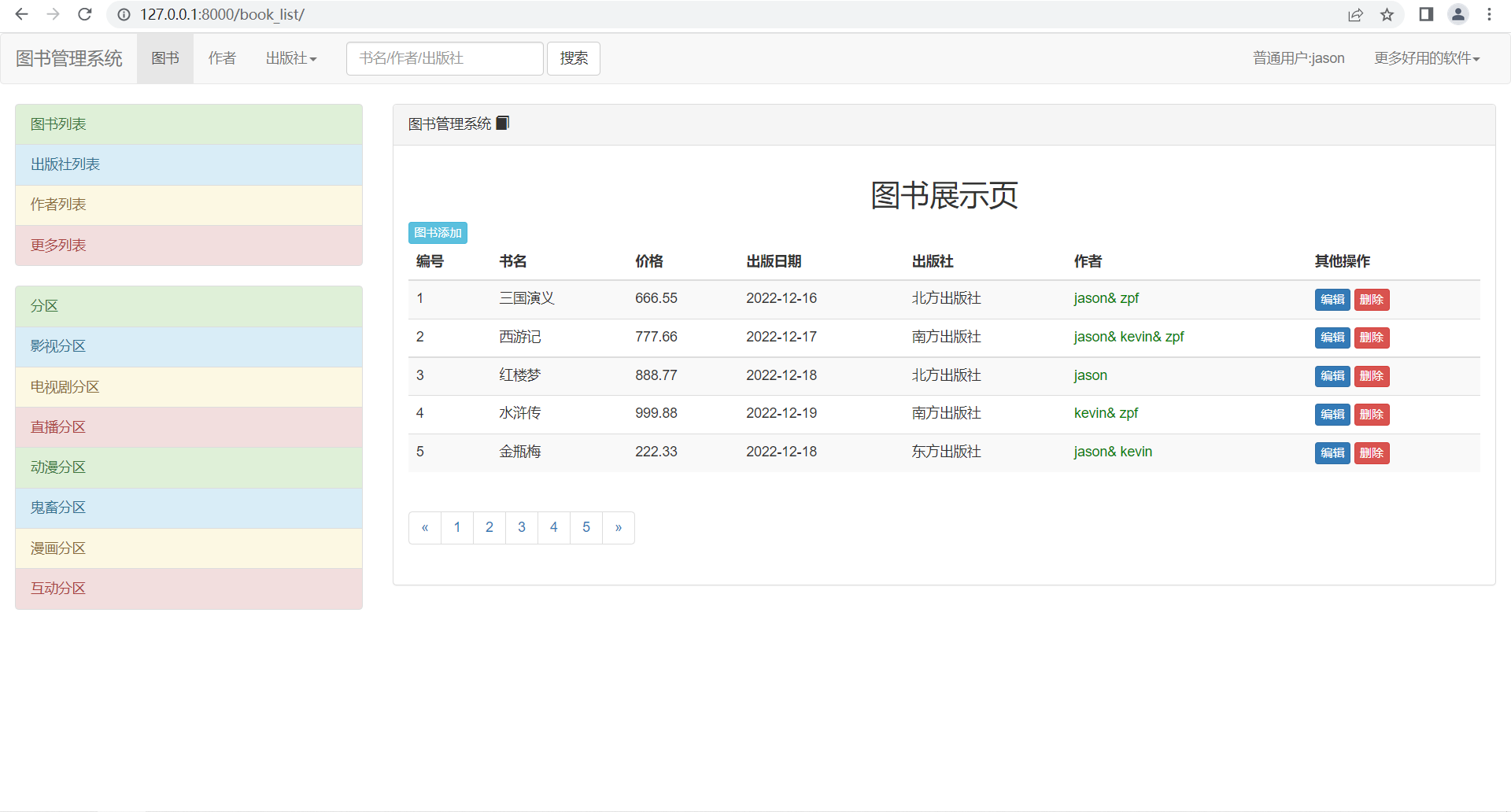
Task: Click the 普通用户:jason link
Action: point(1299,58)
